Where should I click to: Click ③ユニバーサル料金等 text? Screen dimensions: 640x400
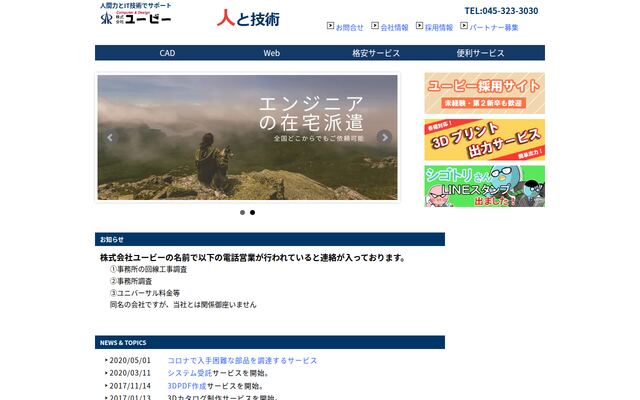point(144,293)
